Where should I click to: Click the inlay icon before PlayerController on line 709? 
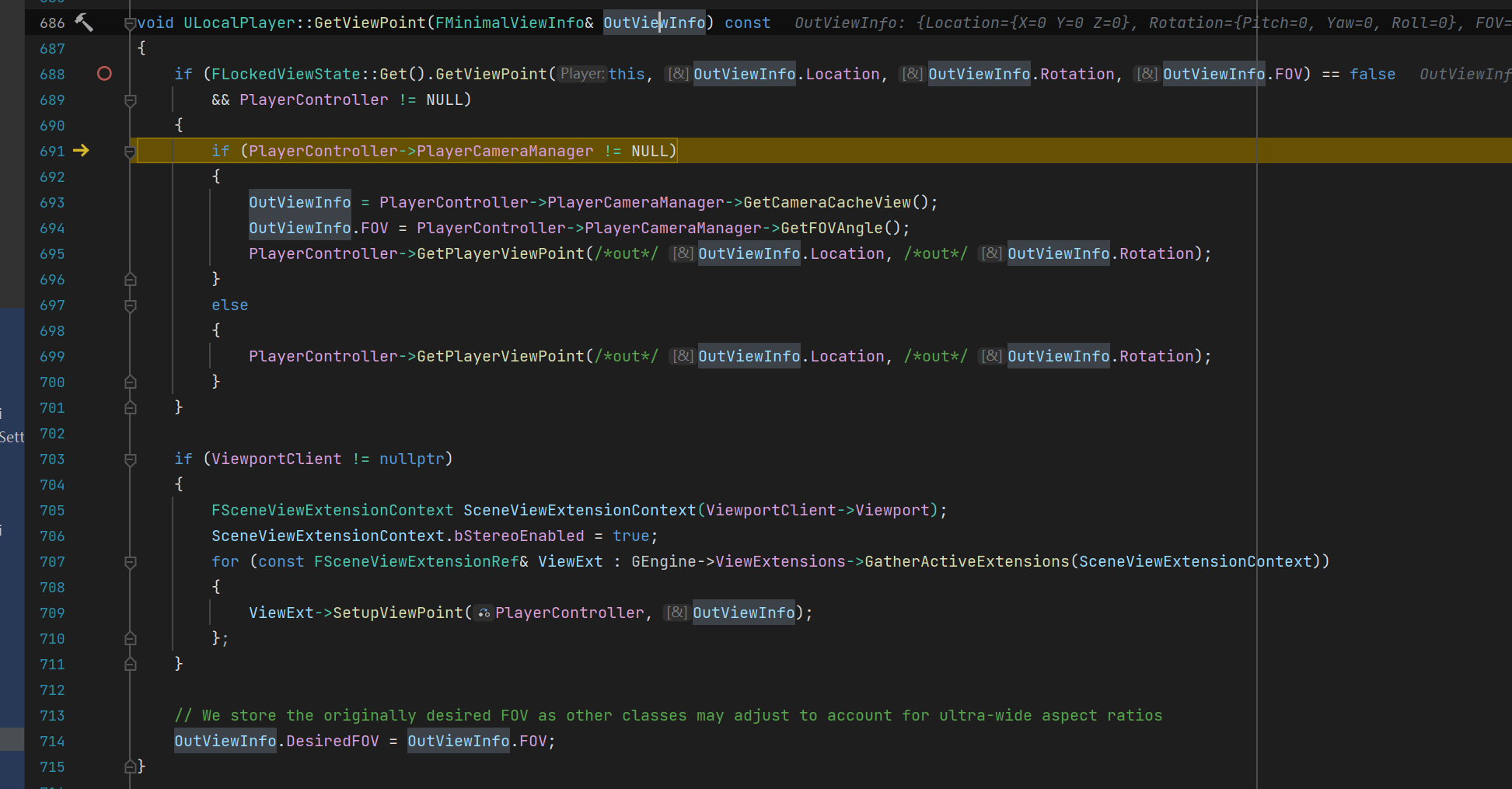[484, 613]
